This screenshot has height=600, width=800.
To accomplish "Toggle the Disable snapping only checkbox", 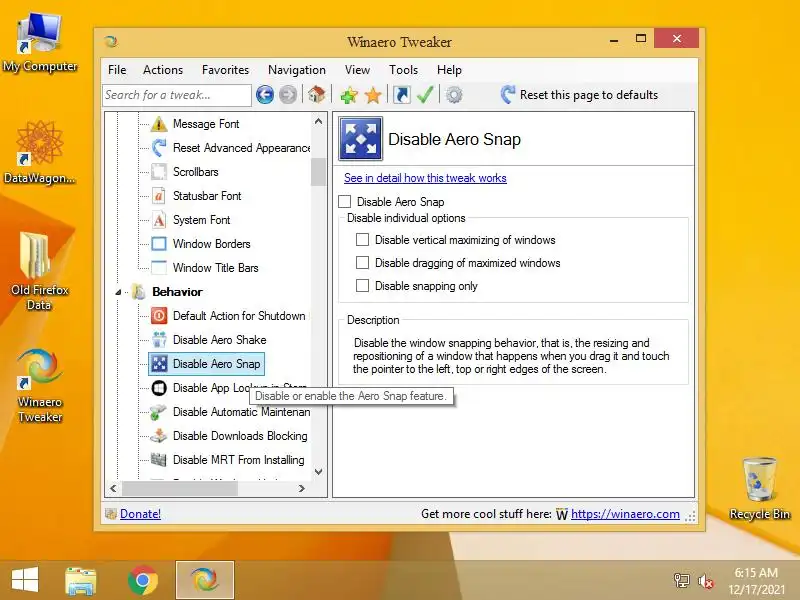I will point(362,285).
